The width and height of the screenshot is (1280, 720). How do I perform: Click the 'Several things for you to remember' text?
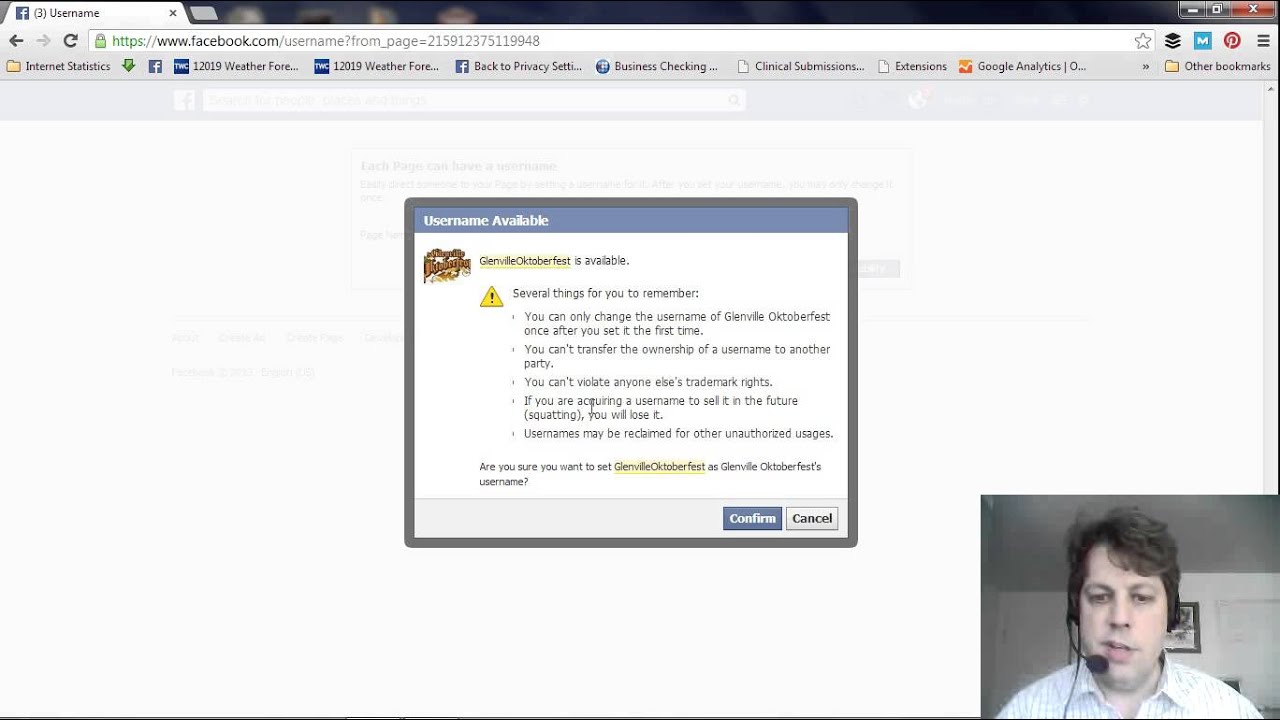click(x=605, y=293)
